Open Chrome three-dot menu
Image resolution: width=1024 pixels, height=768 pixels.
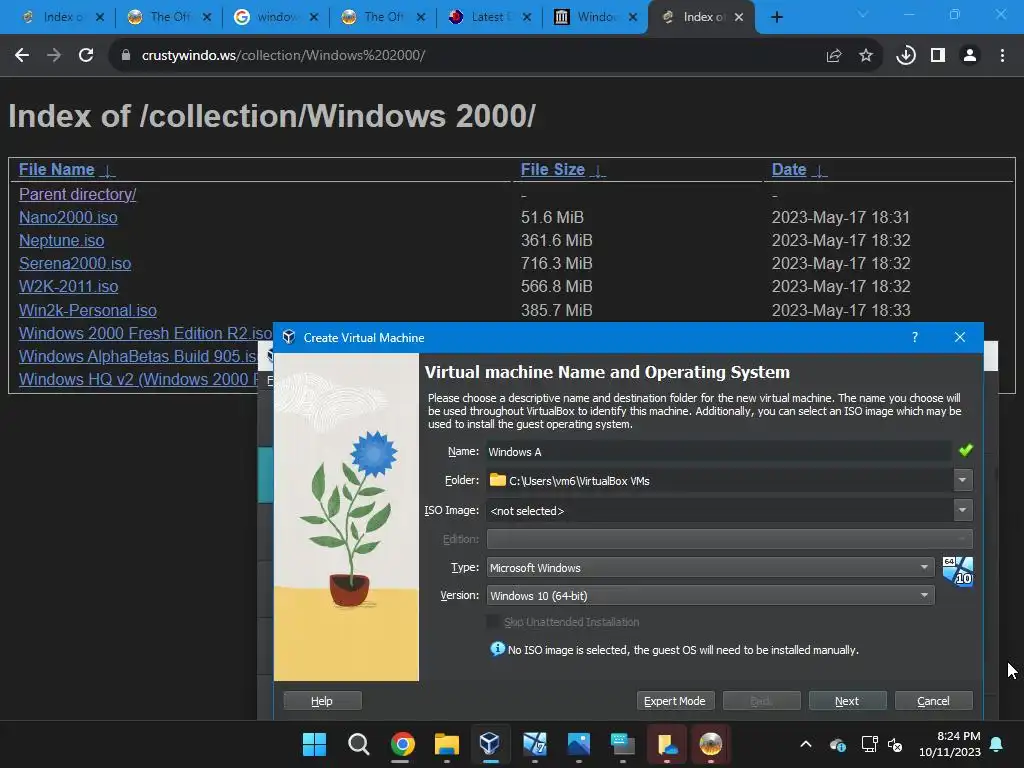(1002, 56)
